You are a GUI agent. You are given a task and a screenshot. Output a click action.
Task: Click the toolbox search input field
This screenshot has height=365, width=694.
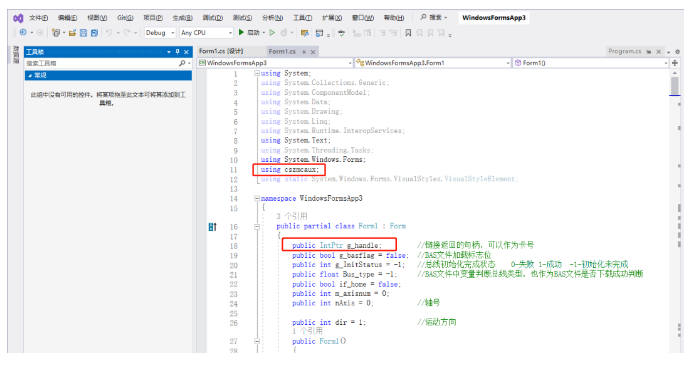(x=102, y=63)
